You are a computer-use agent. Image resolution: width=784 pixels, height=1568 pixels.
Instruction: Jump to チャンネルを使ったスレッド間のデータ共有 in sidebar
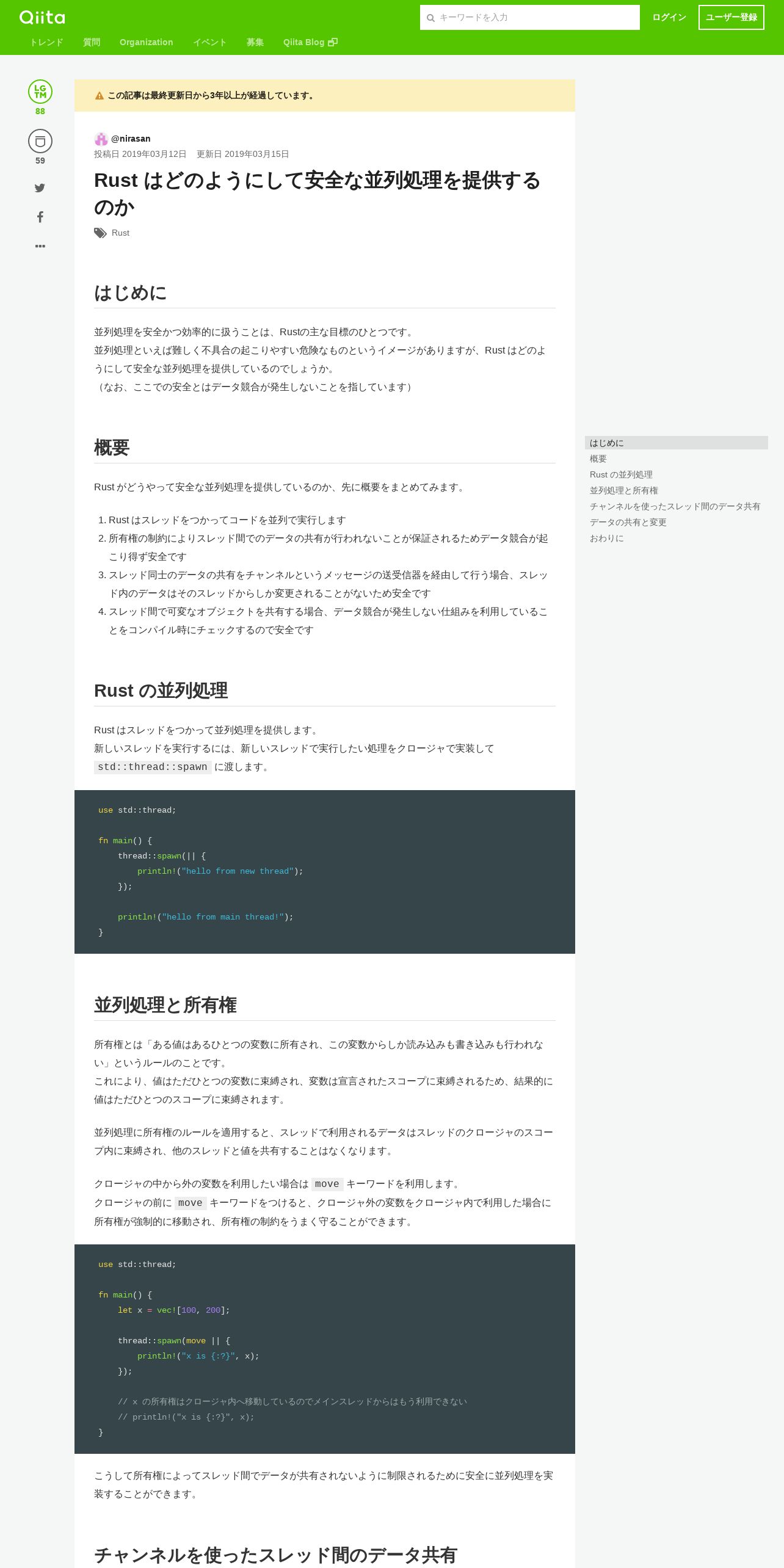click(x=675, y=506)
